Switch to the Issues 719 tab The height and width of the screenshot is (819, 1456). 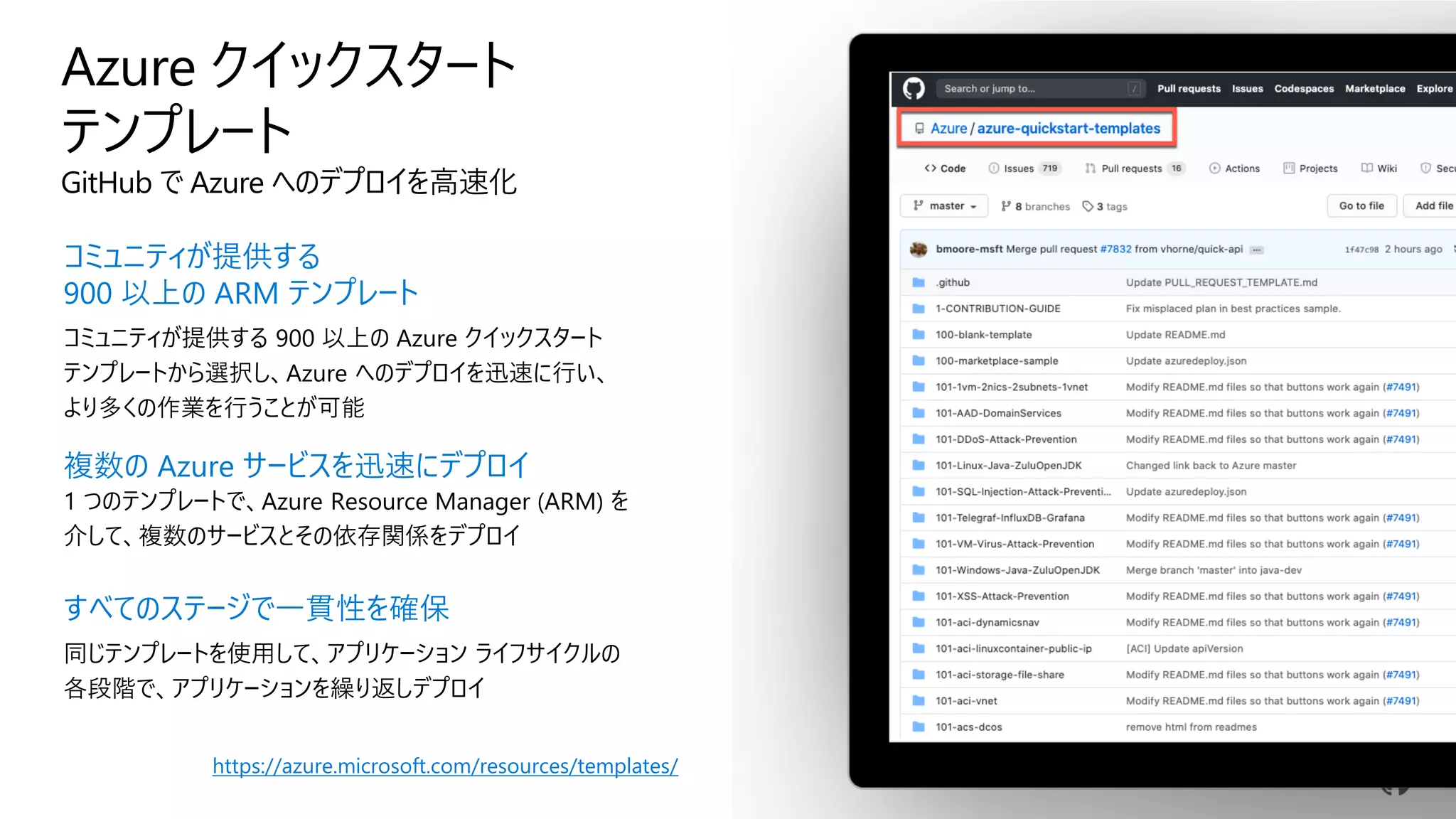coord(1024,168)
